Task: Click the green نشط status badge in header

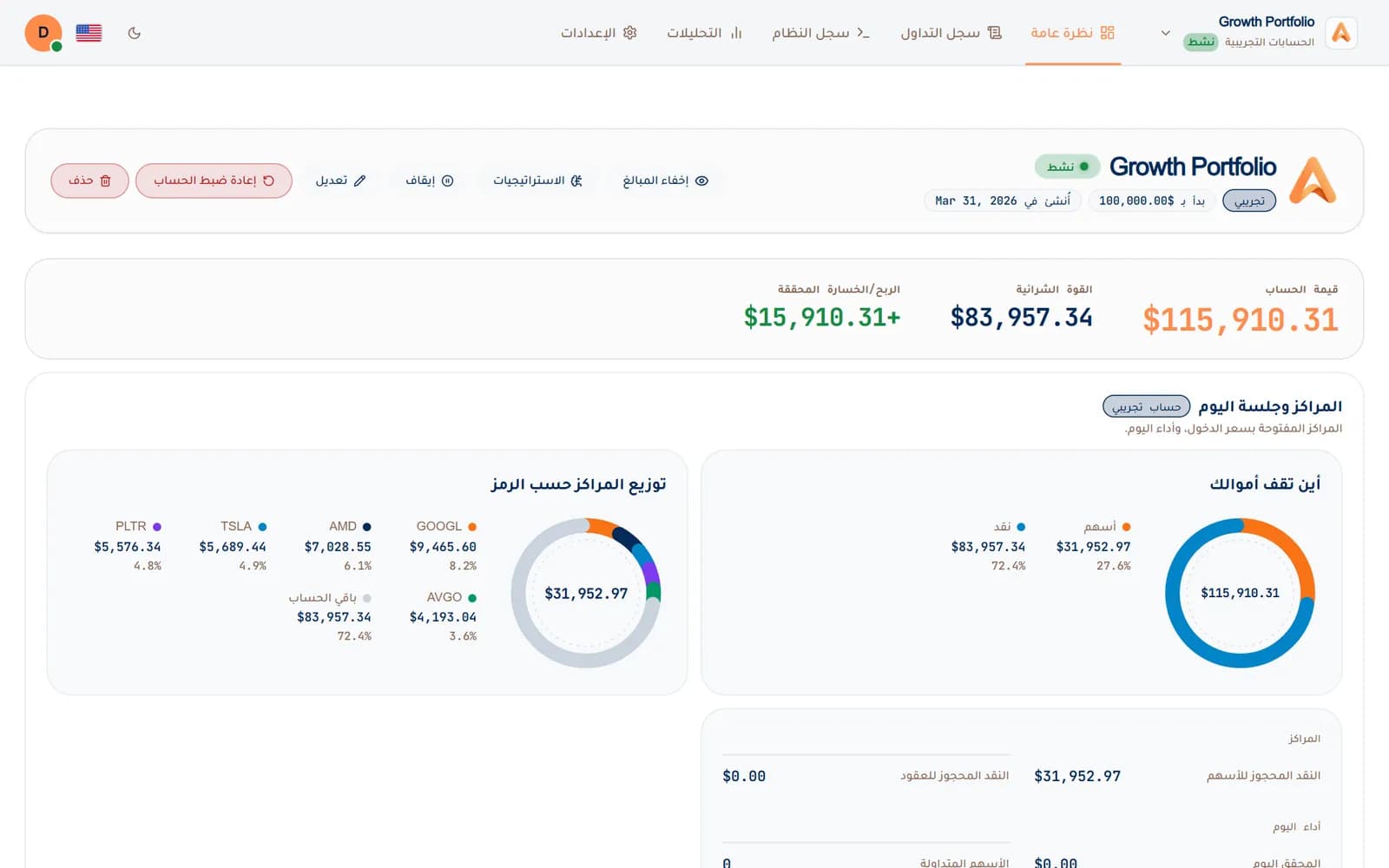Action: tap(1067, 166)
